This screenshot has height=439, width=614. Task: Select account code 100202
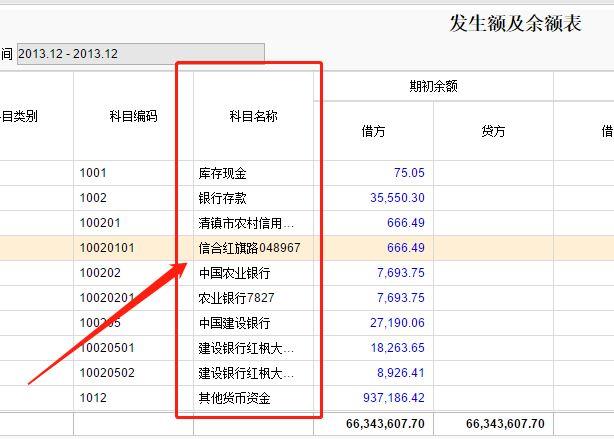point(100,273)
